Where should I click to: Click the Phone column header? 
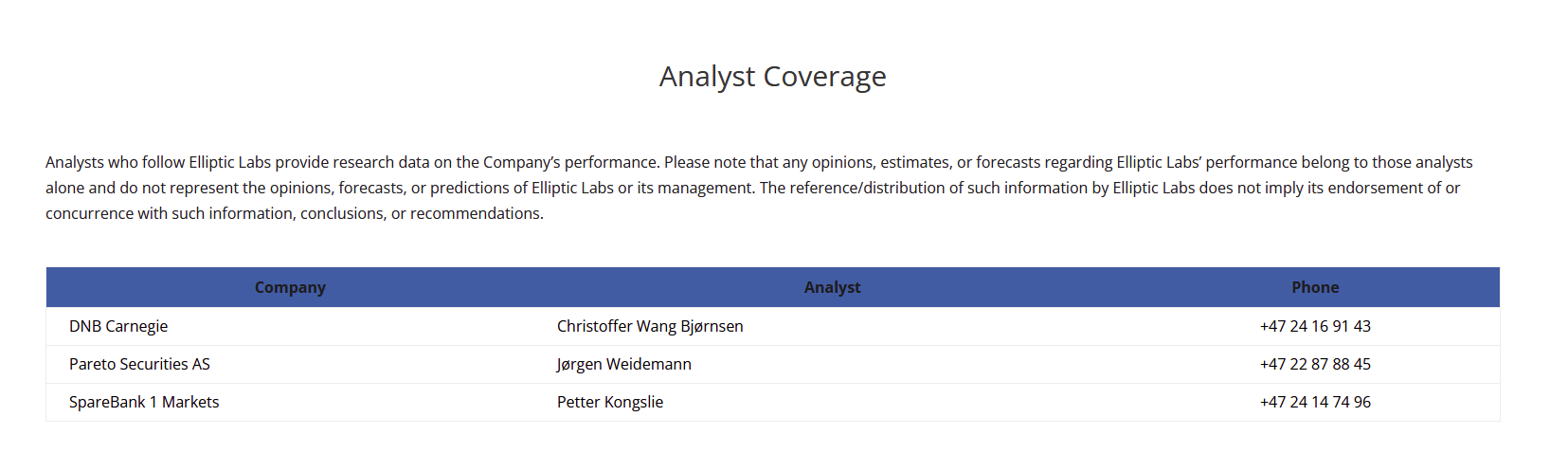1315,287
